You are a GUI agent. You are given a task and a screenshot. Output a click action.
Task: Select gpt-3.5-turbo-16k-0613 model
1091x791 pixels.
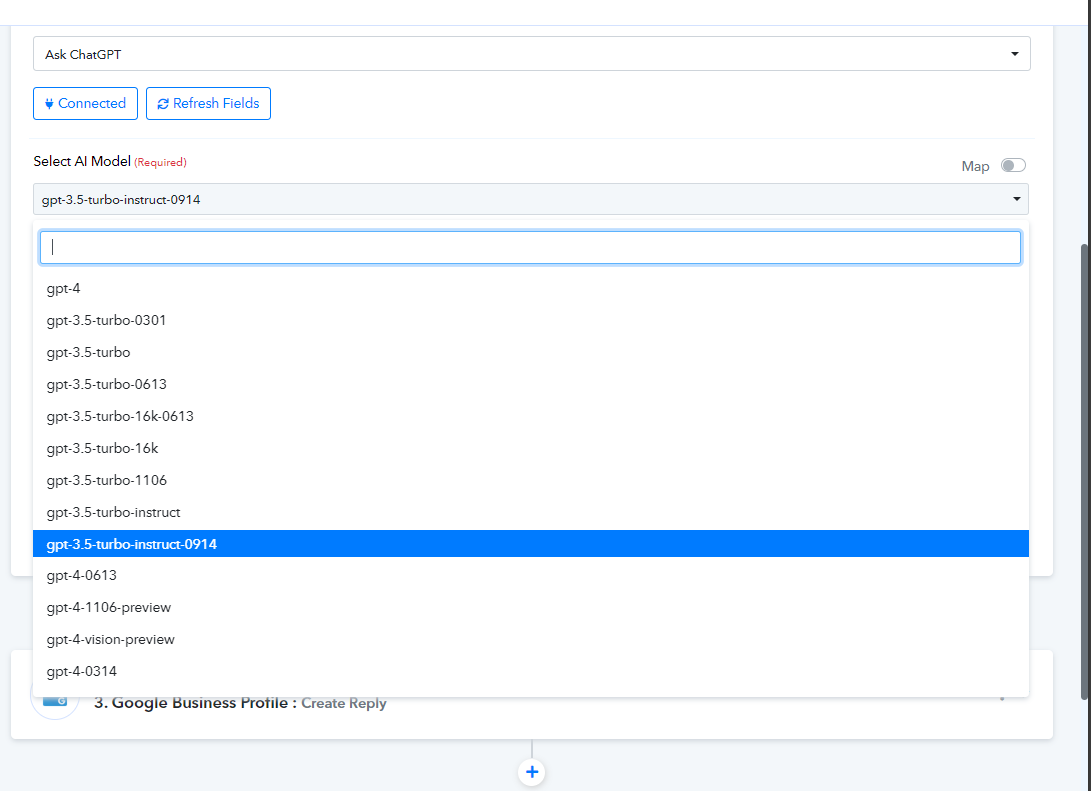tap(531, 416)
